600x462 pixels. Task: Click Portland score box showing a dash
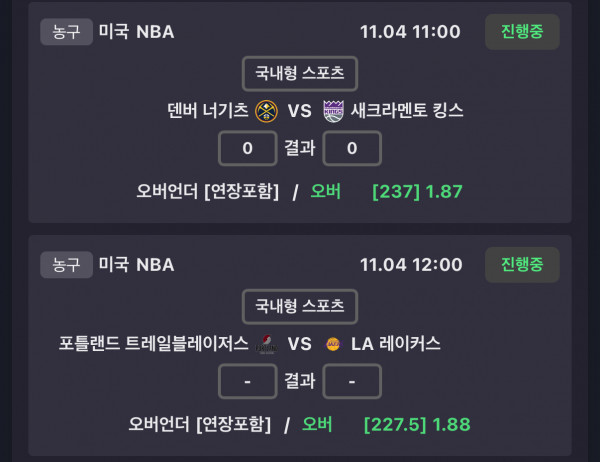[247, 381]
